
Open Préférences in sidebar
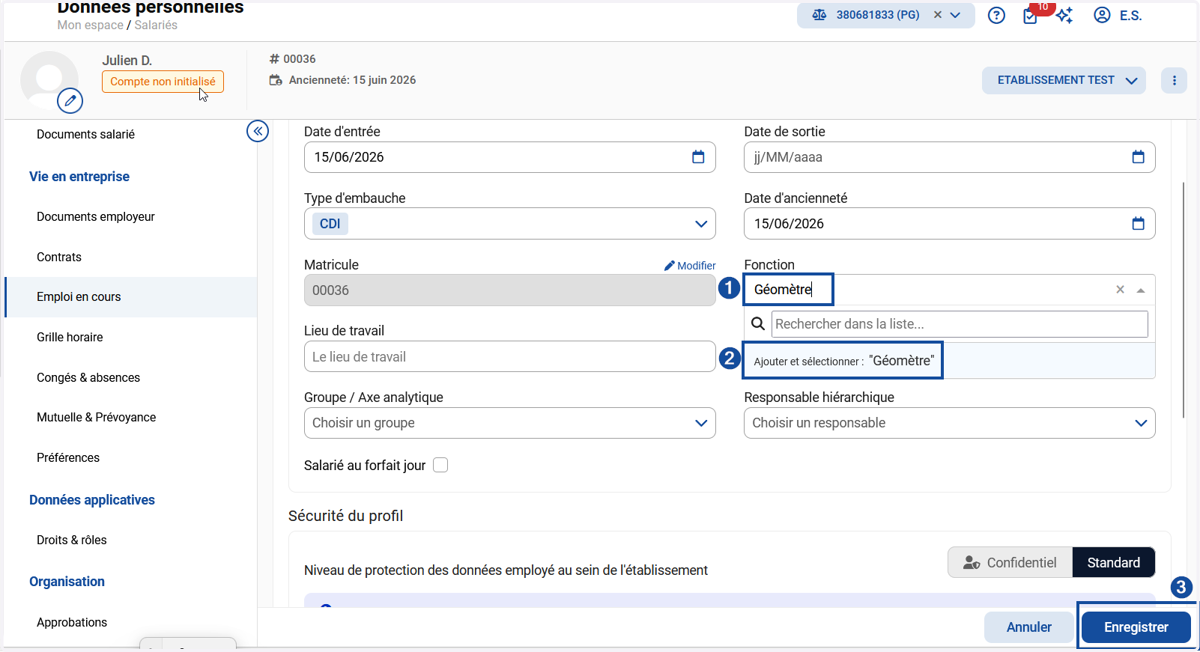coord(68,457)
